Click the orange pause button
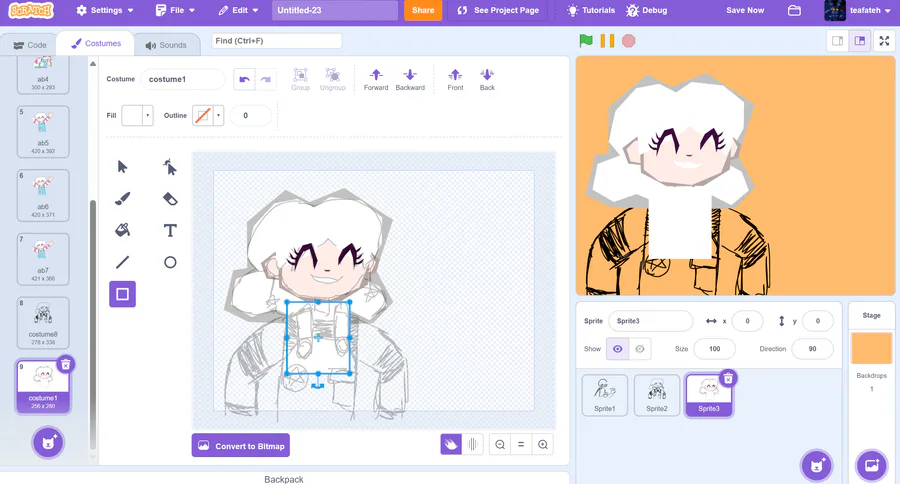The width and height of the screenshot is (900, 484). tap(607, 41)
